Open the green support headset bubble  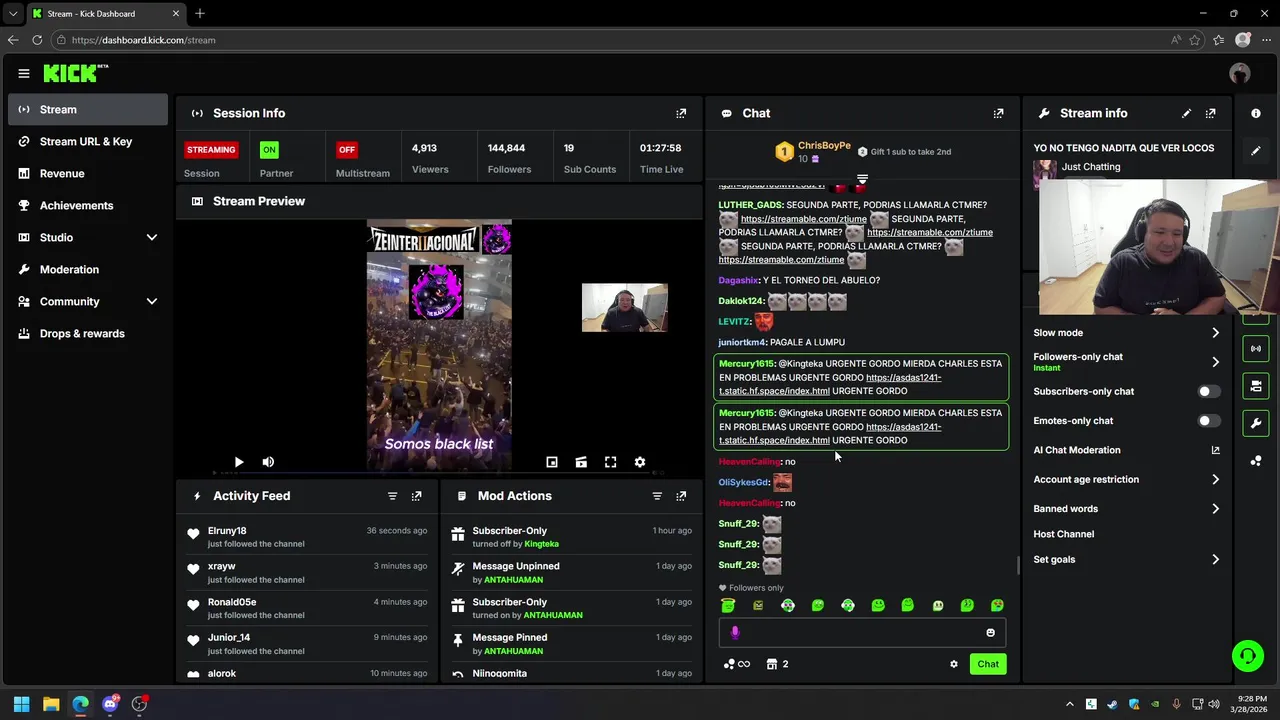(1248, 656)
